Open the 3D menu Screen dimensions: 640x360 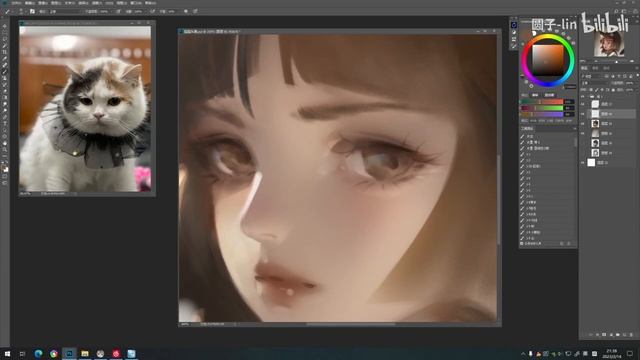(x=109, y=3)
